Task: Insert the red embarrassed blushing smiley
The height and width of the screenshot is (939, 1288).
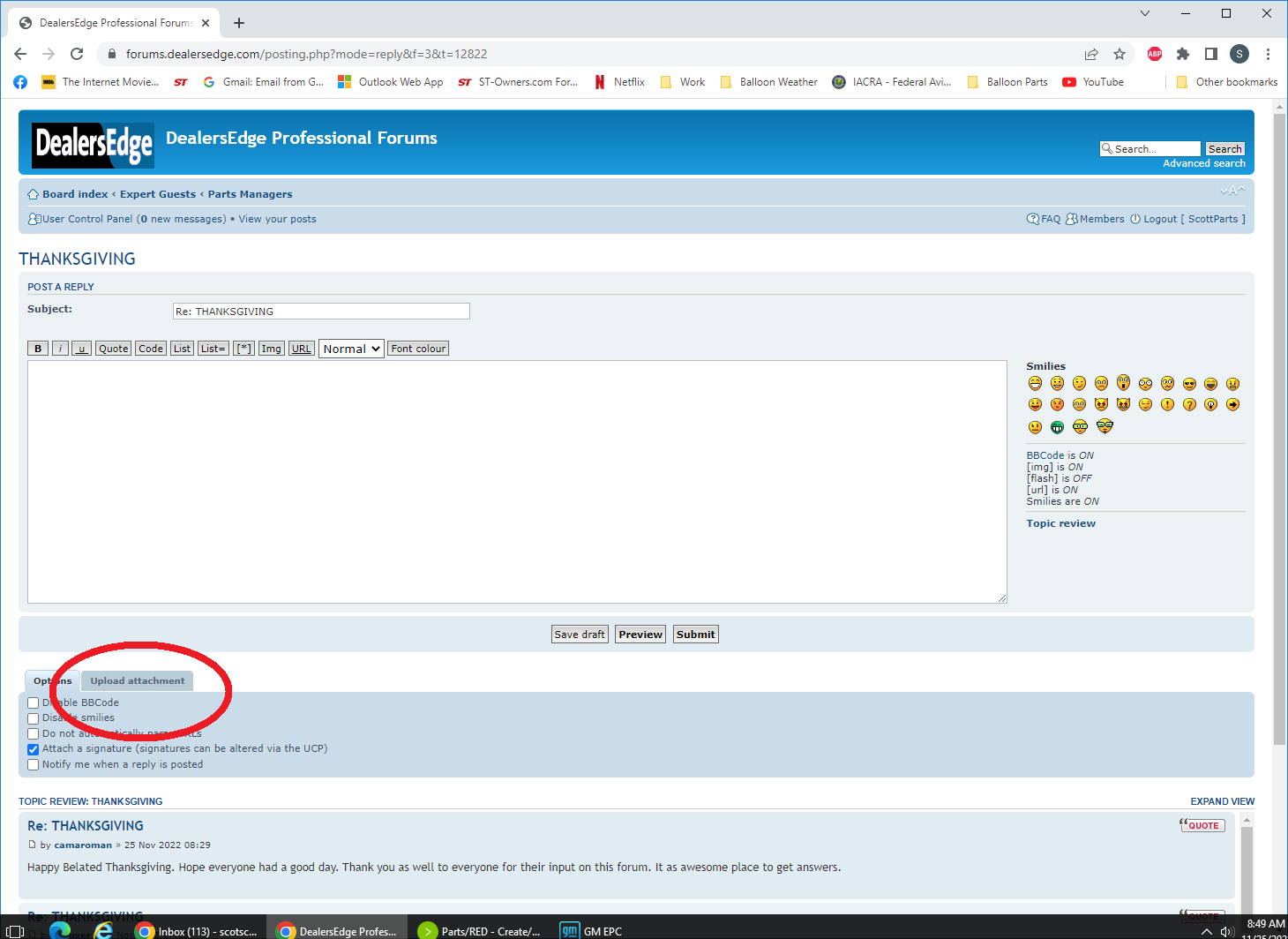Action: point(1057,404)
